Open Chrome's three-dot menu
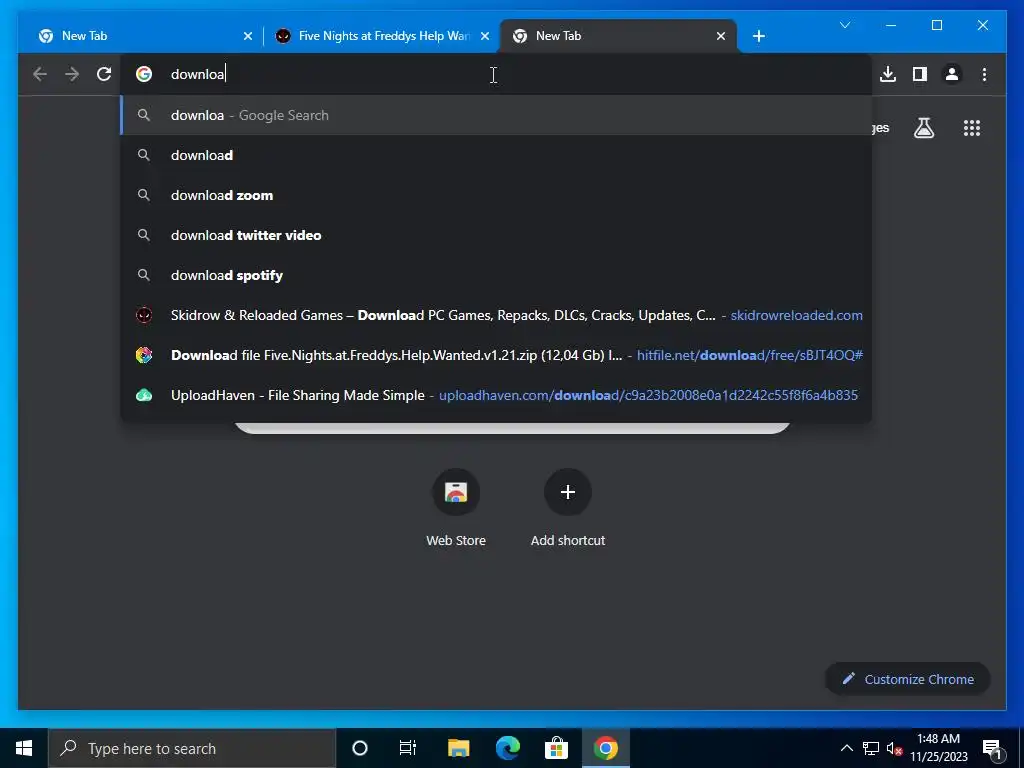1024x768 pixels. click(x=984, y=74)
